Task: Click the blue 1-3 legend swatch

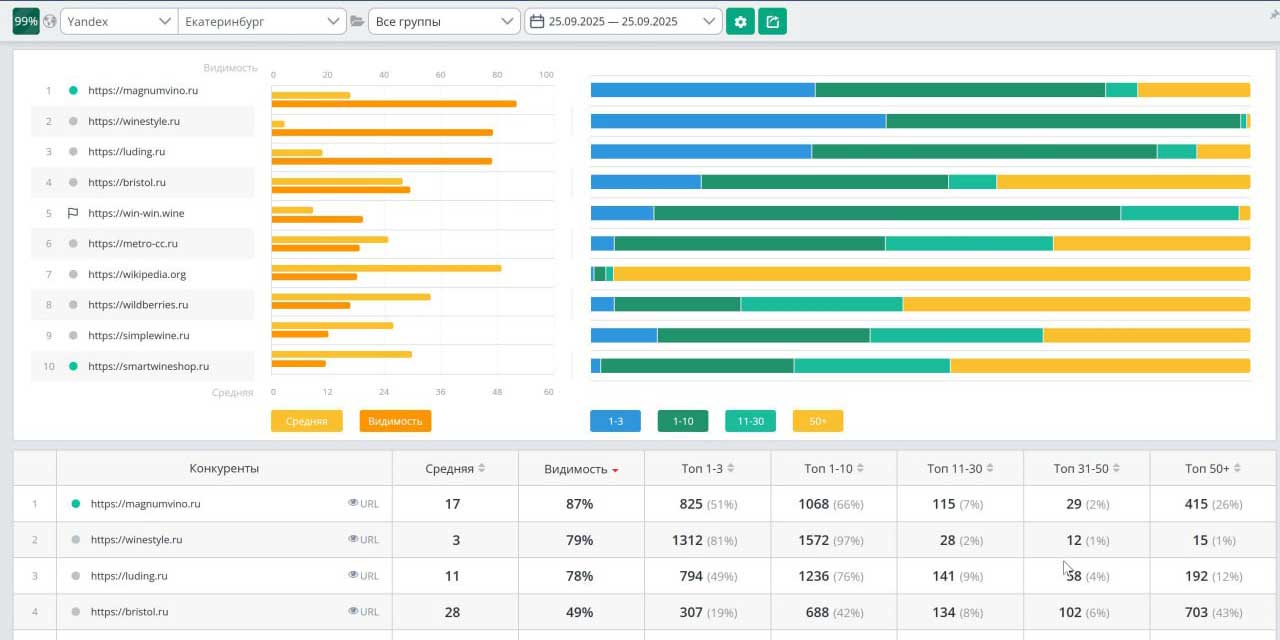Action: click(615, 421)
